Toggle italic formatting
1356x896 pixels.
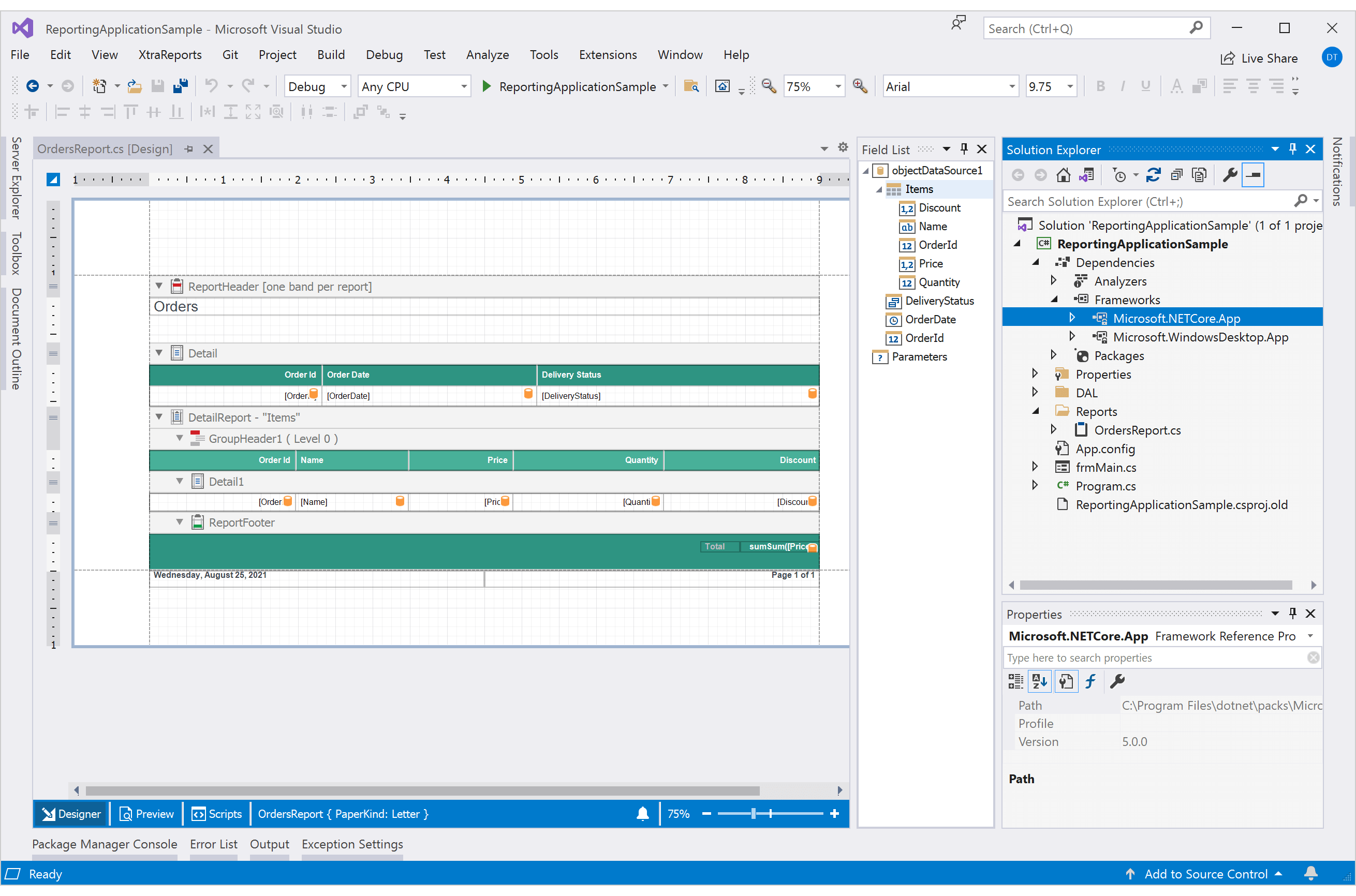click(x=1123, y=86)
